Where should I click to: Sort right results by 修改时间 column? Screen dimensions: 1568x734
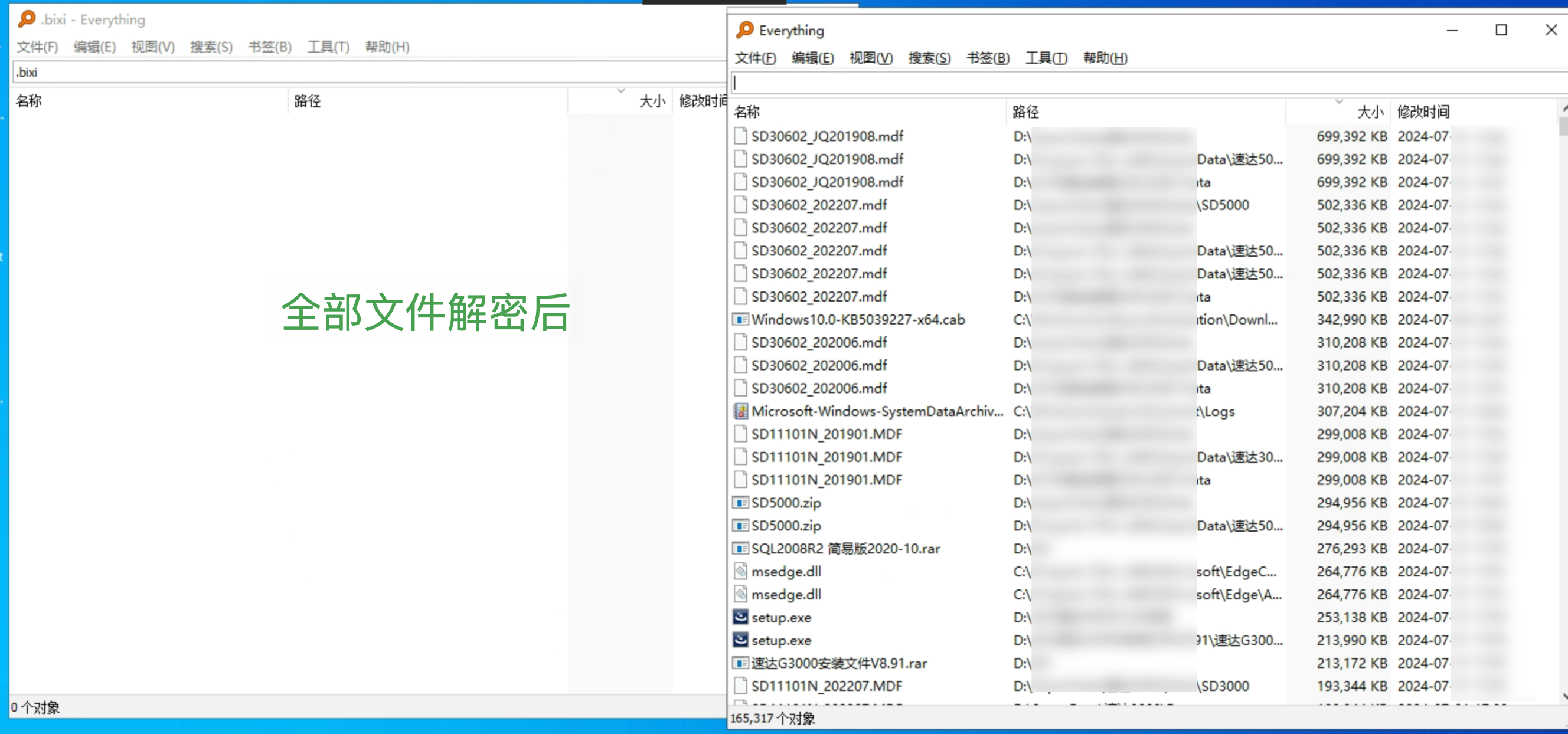[1423, 112]
